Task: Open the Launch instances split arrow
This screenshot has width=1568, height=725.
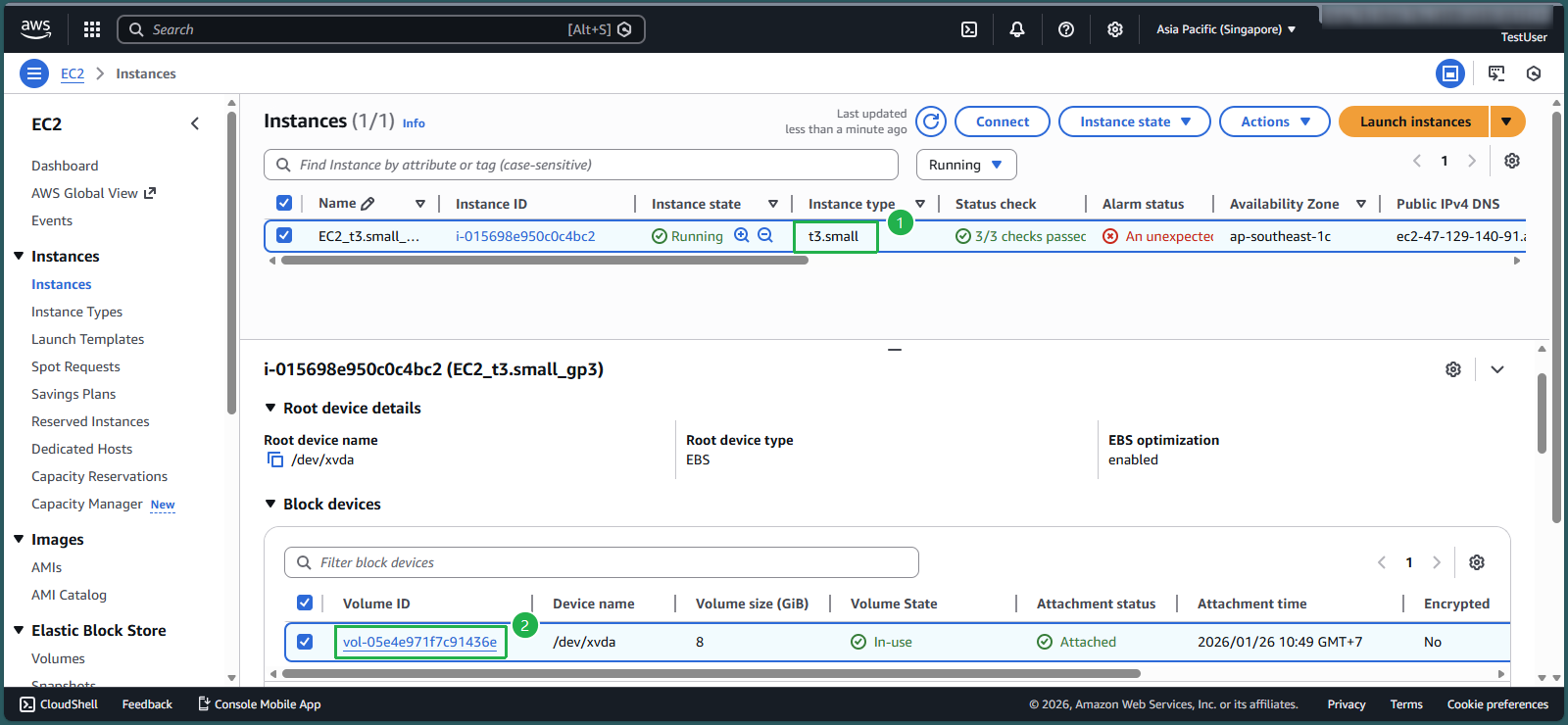Action: click(1507, 121)
